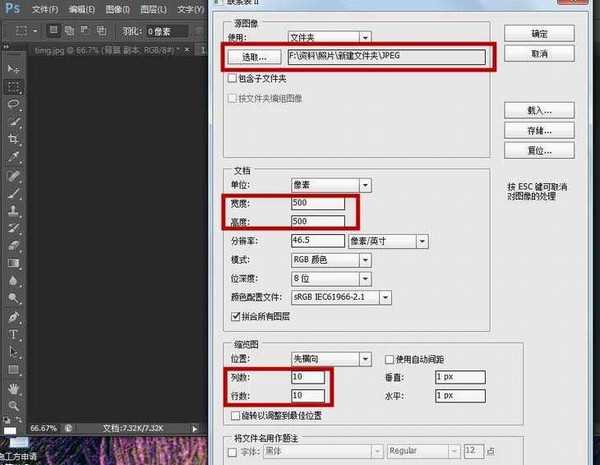Select the Eyedropper tool
Image resolution: width=600 pixels, height=465 pixels.
tap(14, 158)
